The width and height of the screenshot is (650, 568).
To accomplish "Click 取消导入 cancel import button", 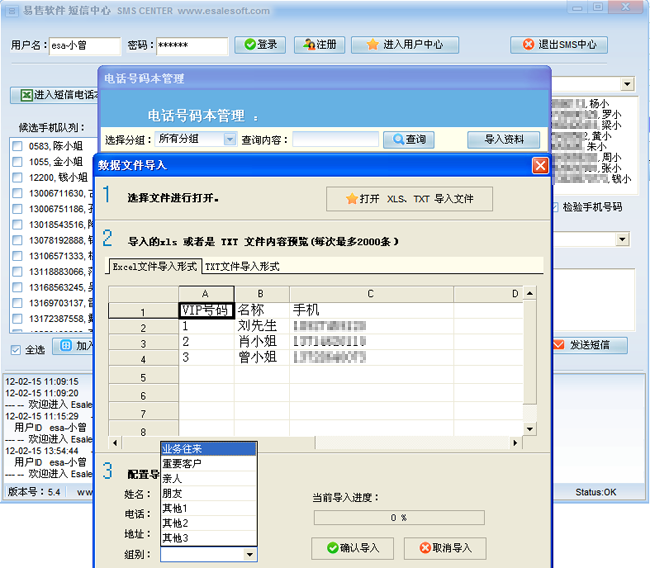I will click(445, 548).
